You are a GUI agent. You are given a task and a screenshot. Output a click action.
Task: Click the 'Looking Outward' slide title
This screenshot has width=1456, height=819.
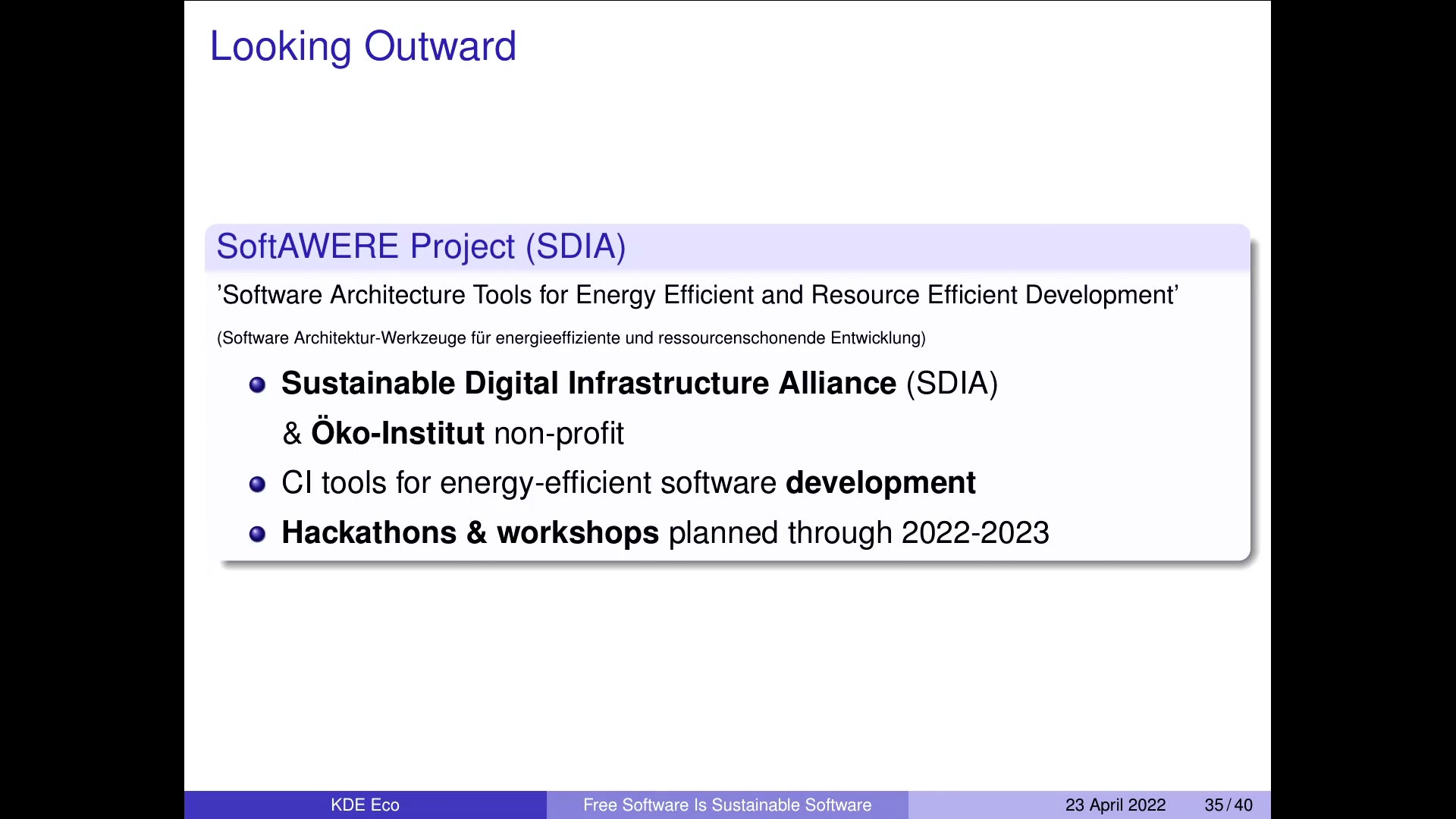click(x=362, y=47)
